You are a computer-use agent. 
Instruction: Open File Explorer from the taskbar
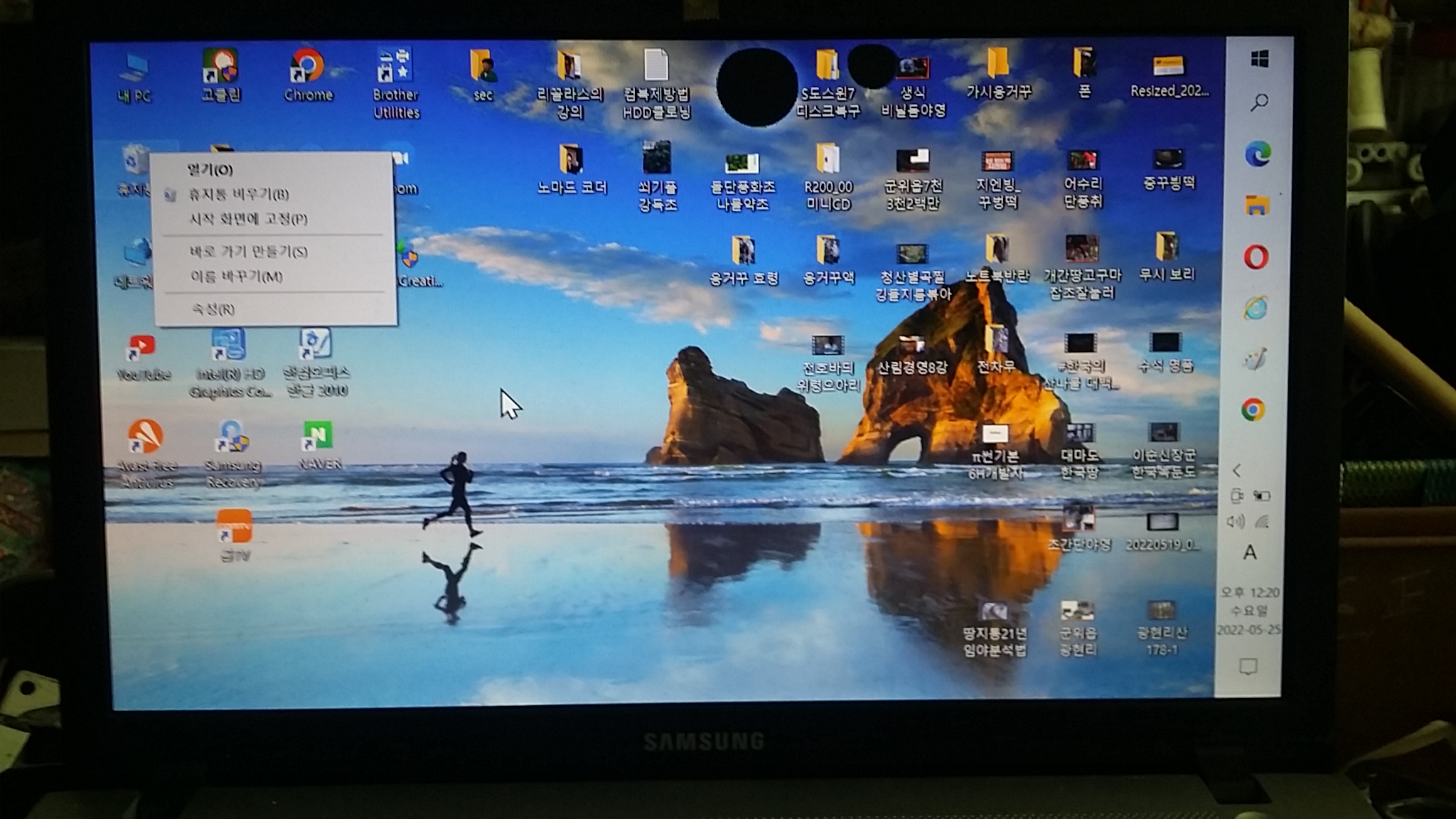tap(1257, 205)
